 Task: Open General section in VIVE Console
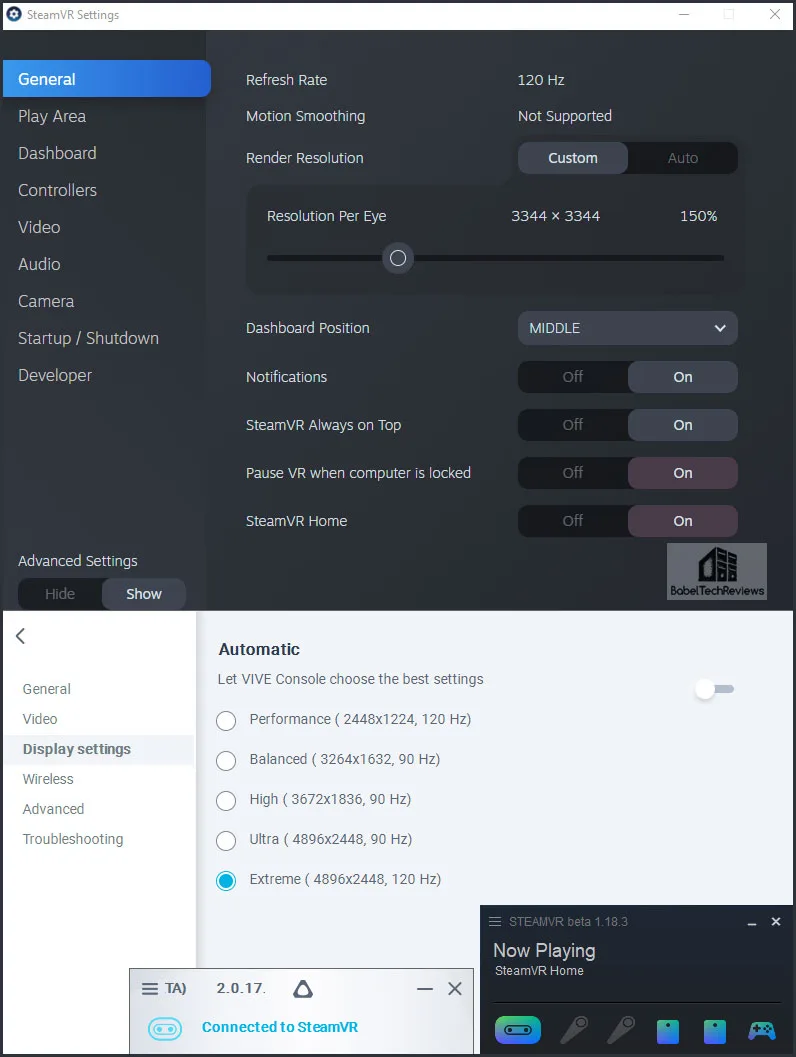(47, 689)
